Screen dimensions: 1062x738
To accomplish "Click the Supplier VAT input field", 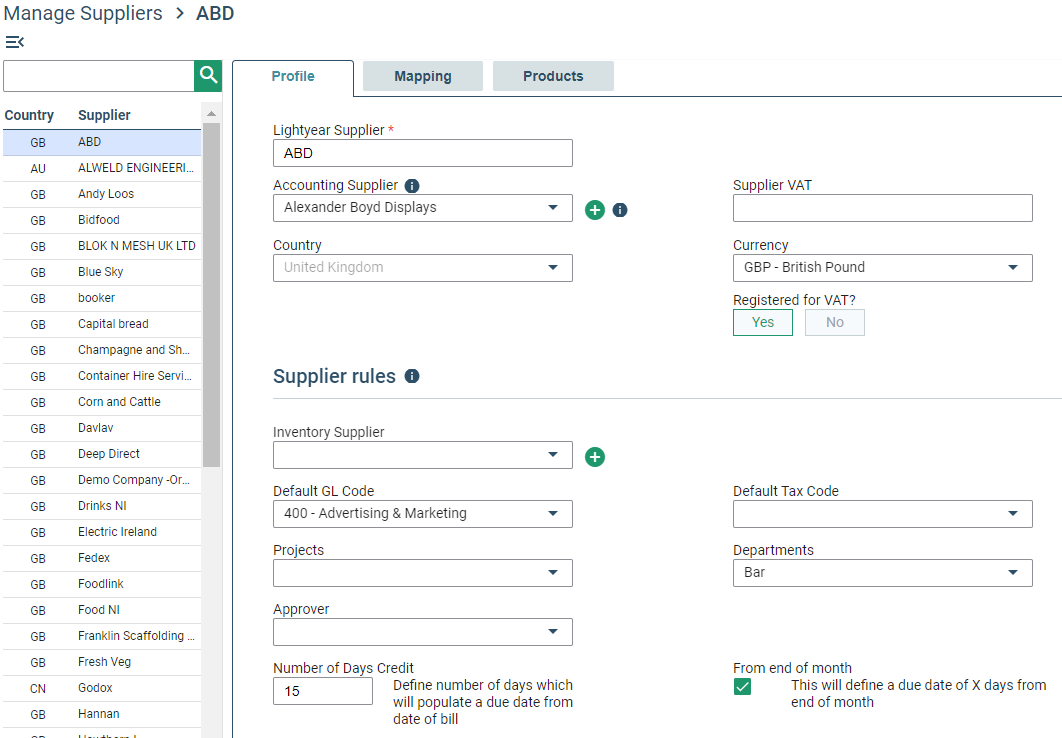I will click(x=882, y=208).
